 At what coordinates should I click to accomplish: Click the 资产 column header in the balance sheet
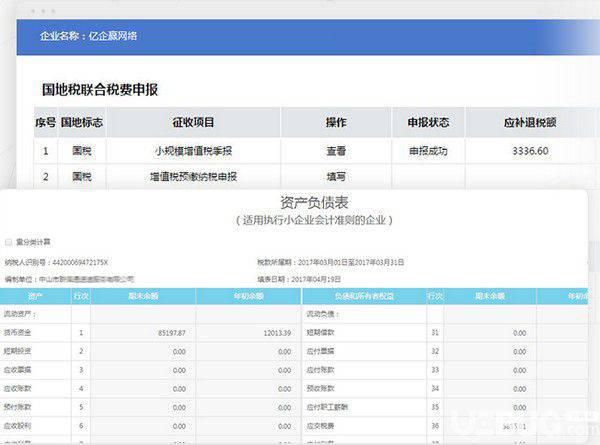point(35,296)
